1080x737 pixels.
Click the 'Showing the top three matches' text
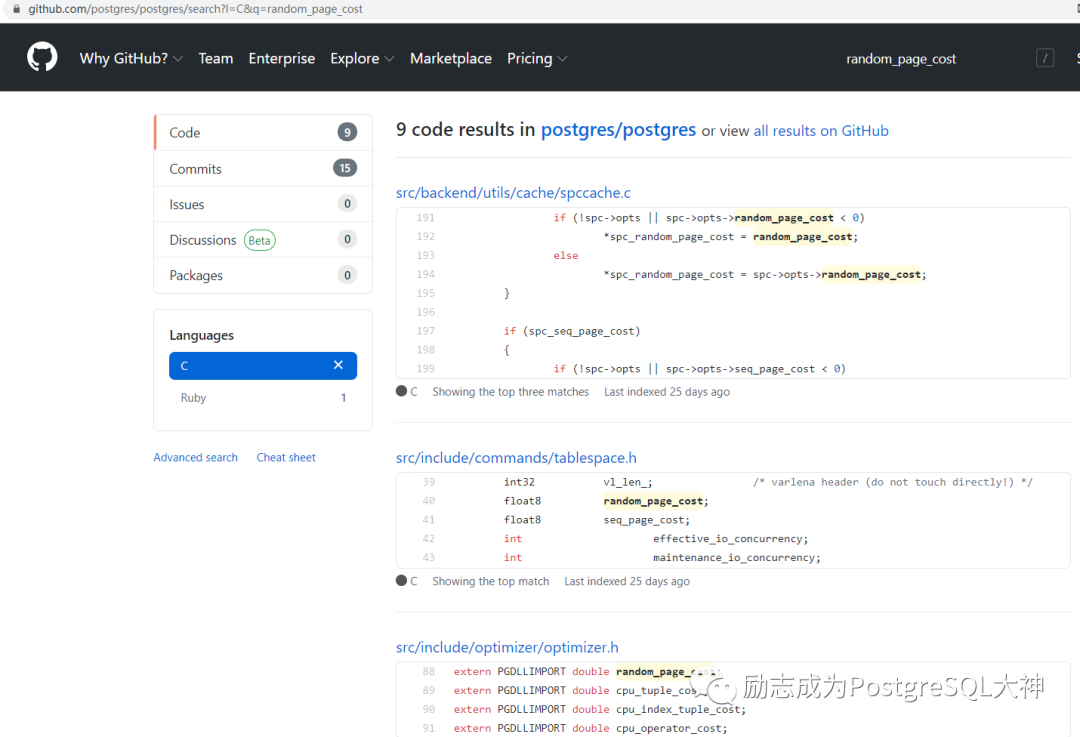pos(510,391)
